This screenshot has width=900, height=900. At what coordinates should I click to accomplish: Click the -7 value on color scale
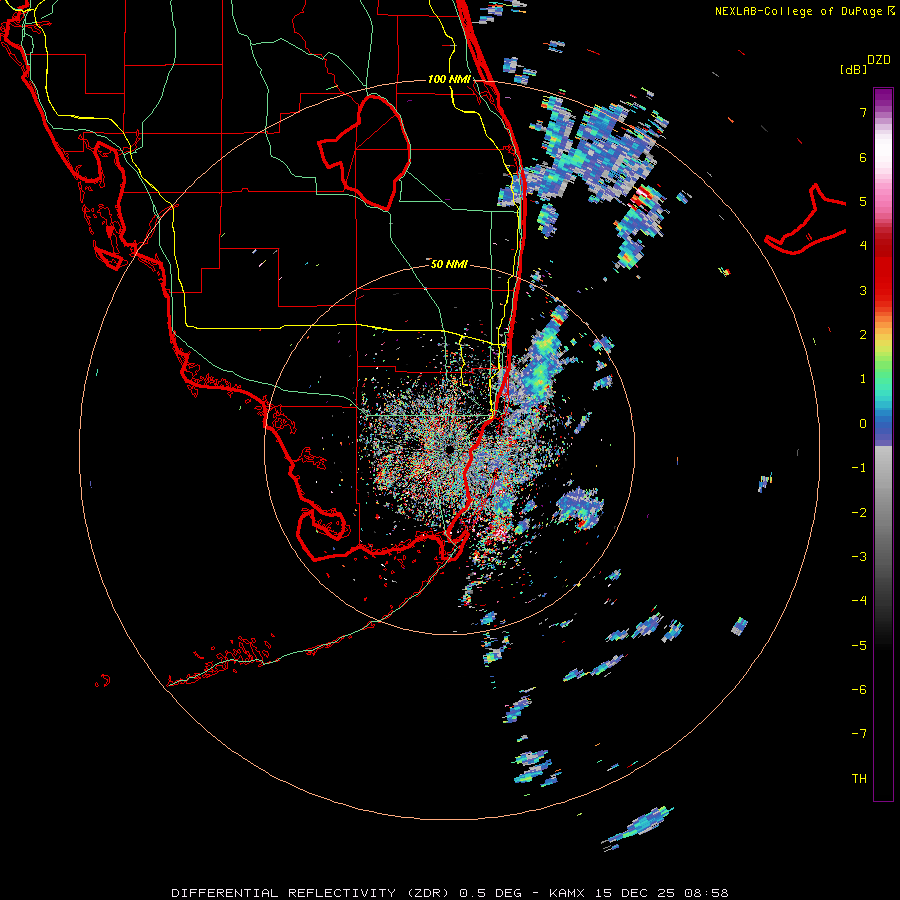859,734
